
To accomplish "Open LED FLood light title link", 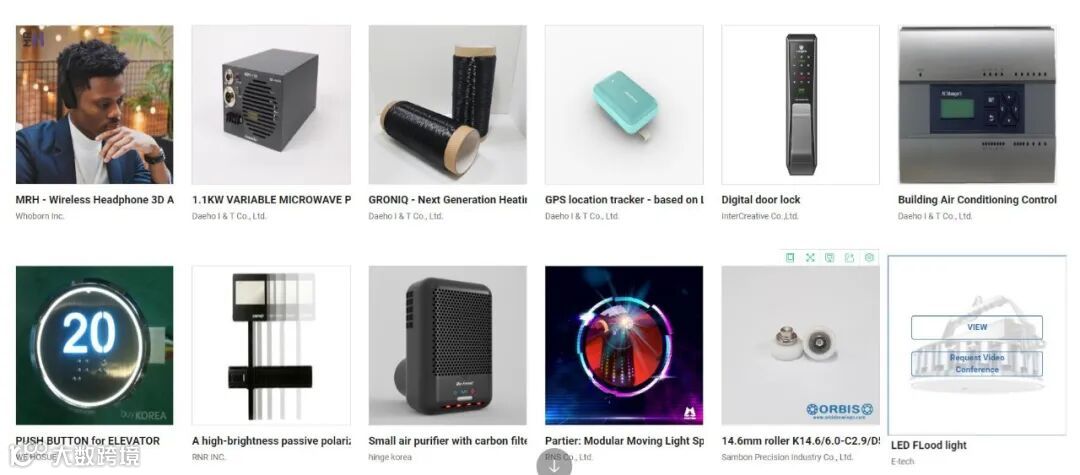I will (928, 445).
